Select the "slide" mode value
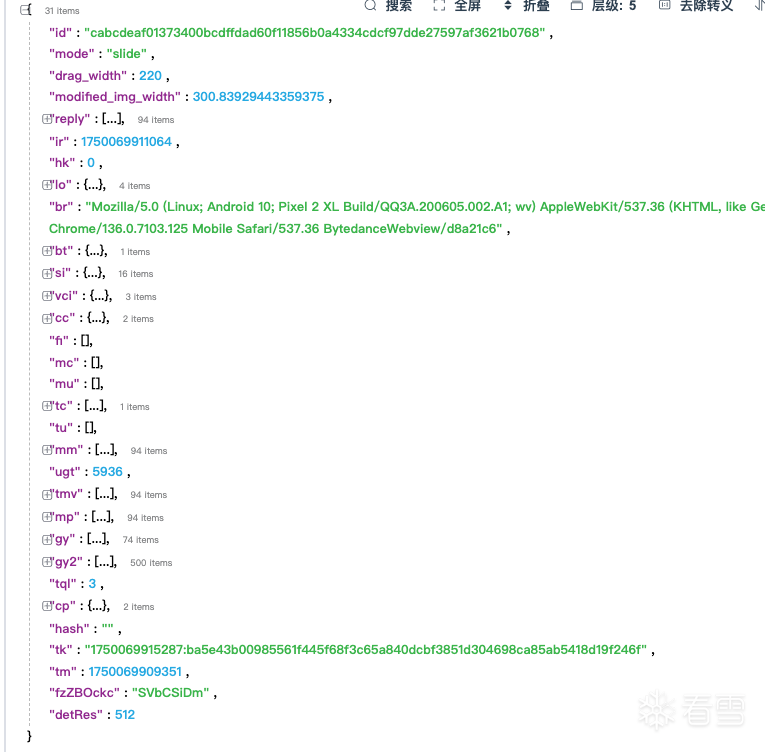Viewport: 765px width, 752px height. pyautogui.click(x=127, y=54)
